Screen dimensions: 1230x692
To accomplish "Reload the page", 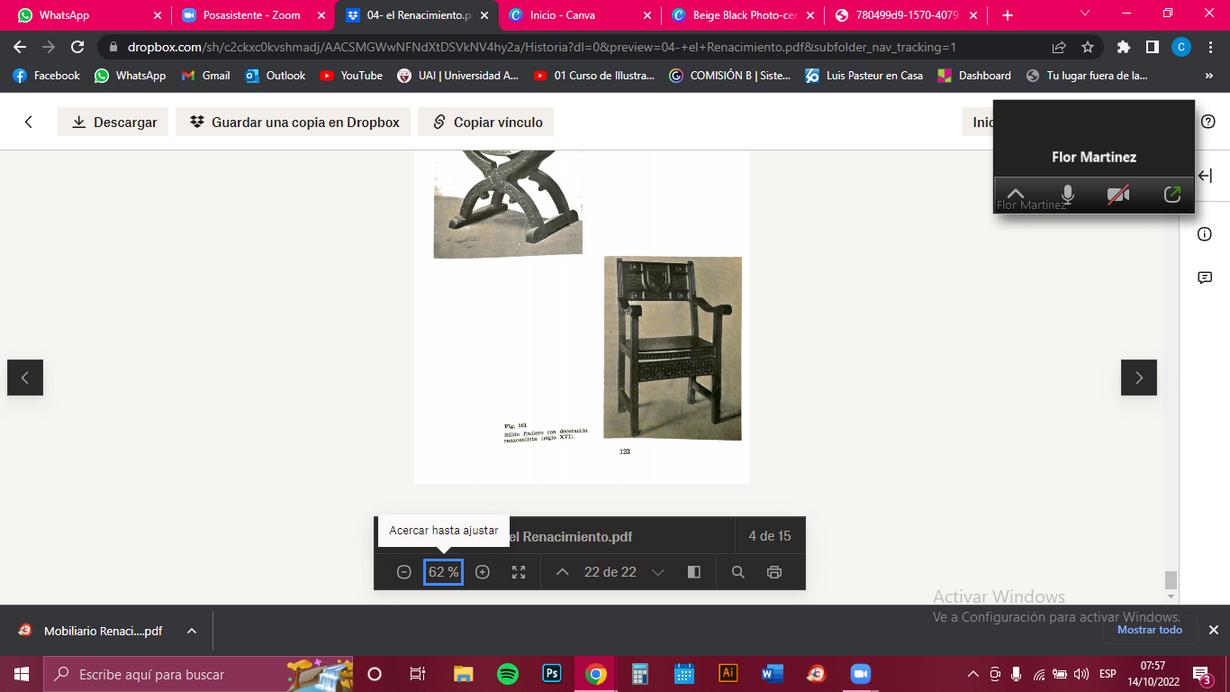I will 77,47.
